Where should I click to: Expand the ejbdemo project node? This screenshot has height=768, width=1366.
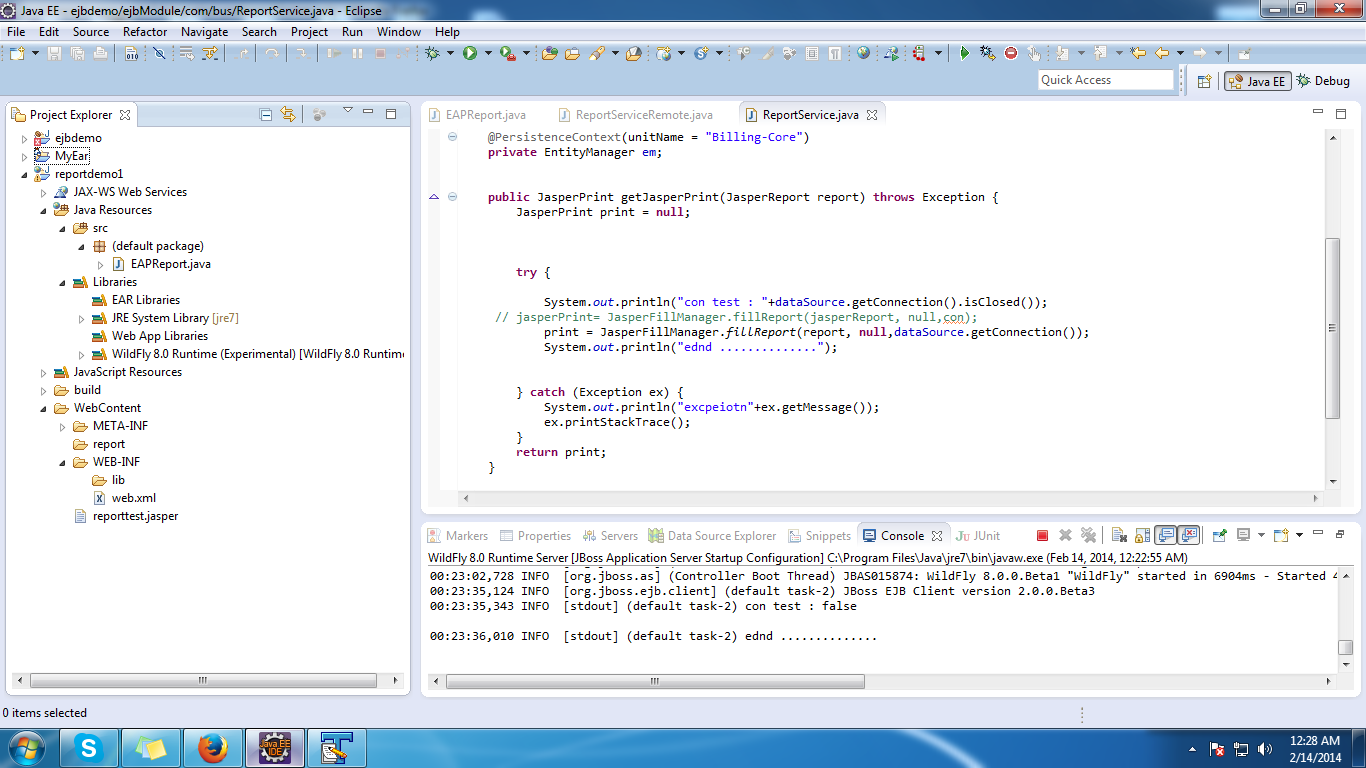(x=25, y=138)
